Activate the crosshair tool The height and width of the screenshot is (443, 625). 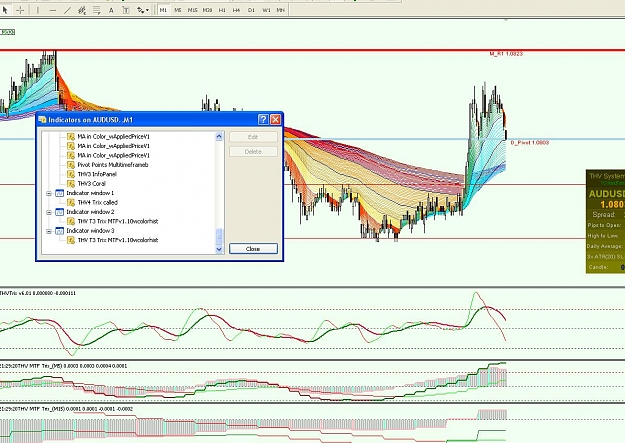20,10
